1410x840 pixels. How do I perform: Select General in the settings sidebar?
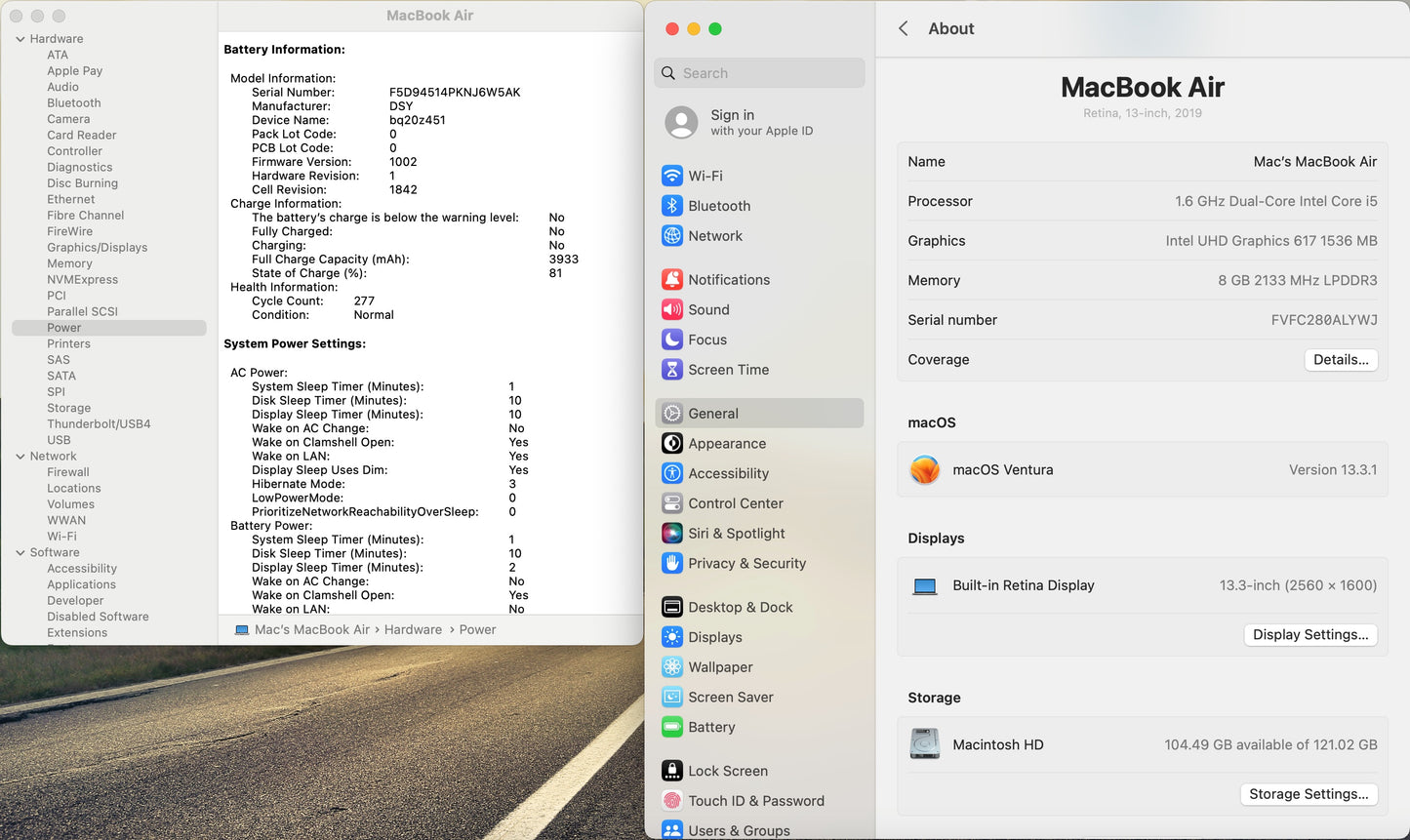point(713,413)
